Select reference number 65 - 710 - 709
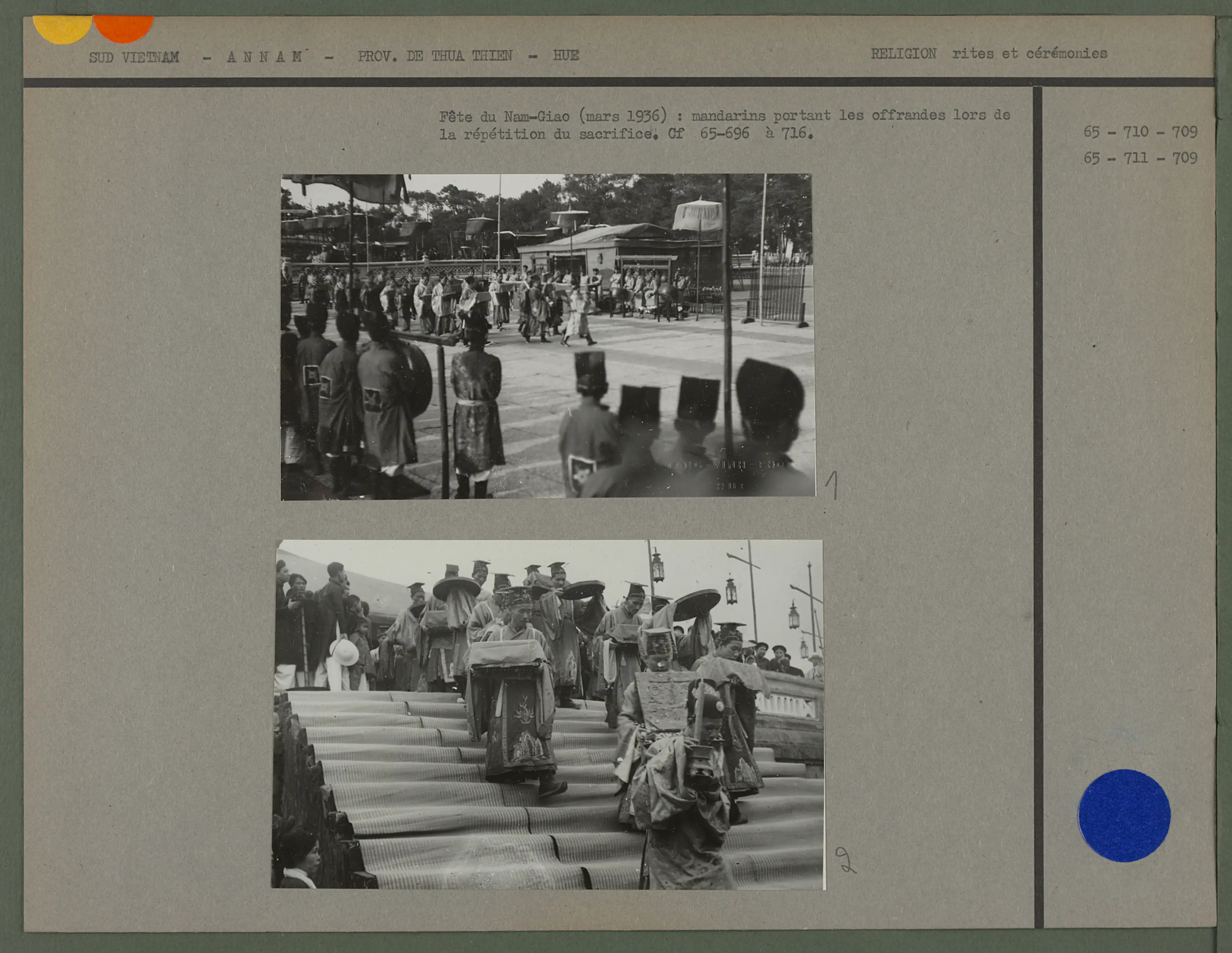This screenshot has height=953, width=1232. click(1140, 131)
